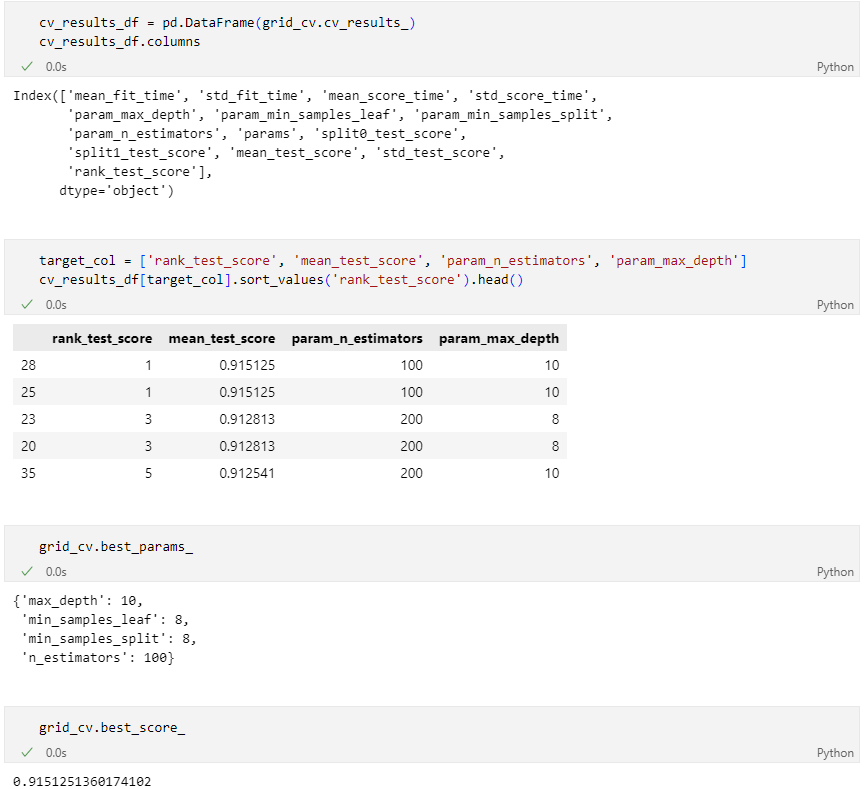864x789 pixels.
Task: Click mean_test_score value 0.915125 in row 25
Action: [247, 392]
